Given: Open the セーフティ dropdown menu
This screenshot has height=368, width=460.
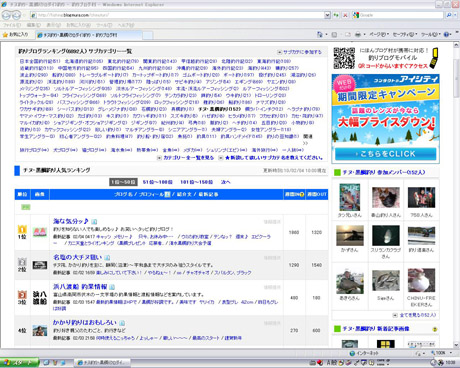Looking at the screenshot, I should (405, 34).
